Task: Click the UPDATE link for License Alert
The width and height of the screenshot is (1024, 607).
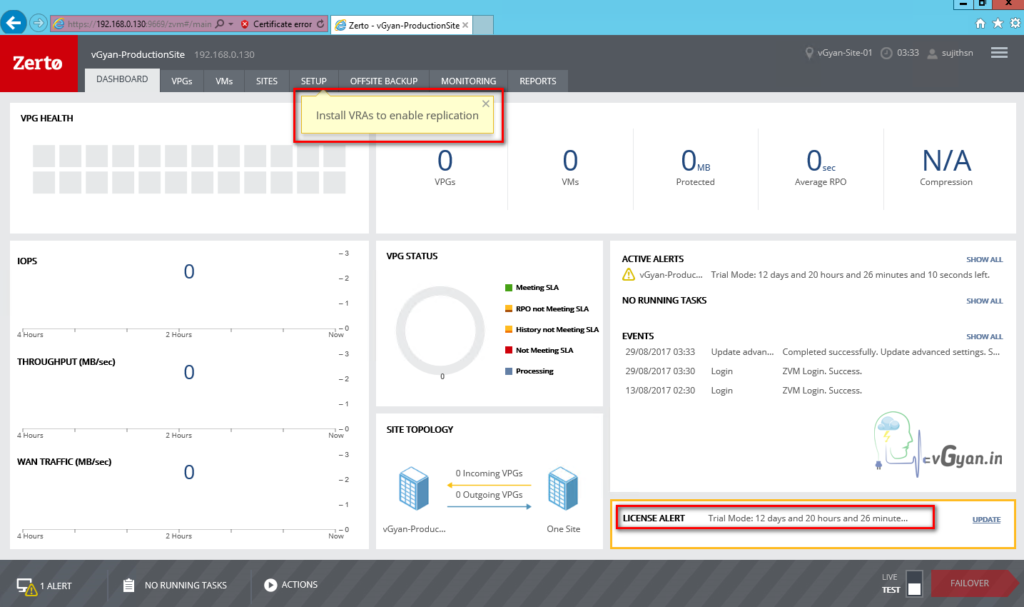Action: [x=986, y=519]
